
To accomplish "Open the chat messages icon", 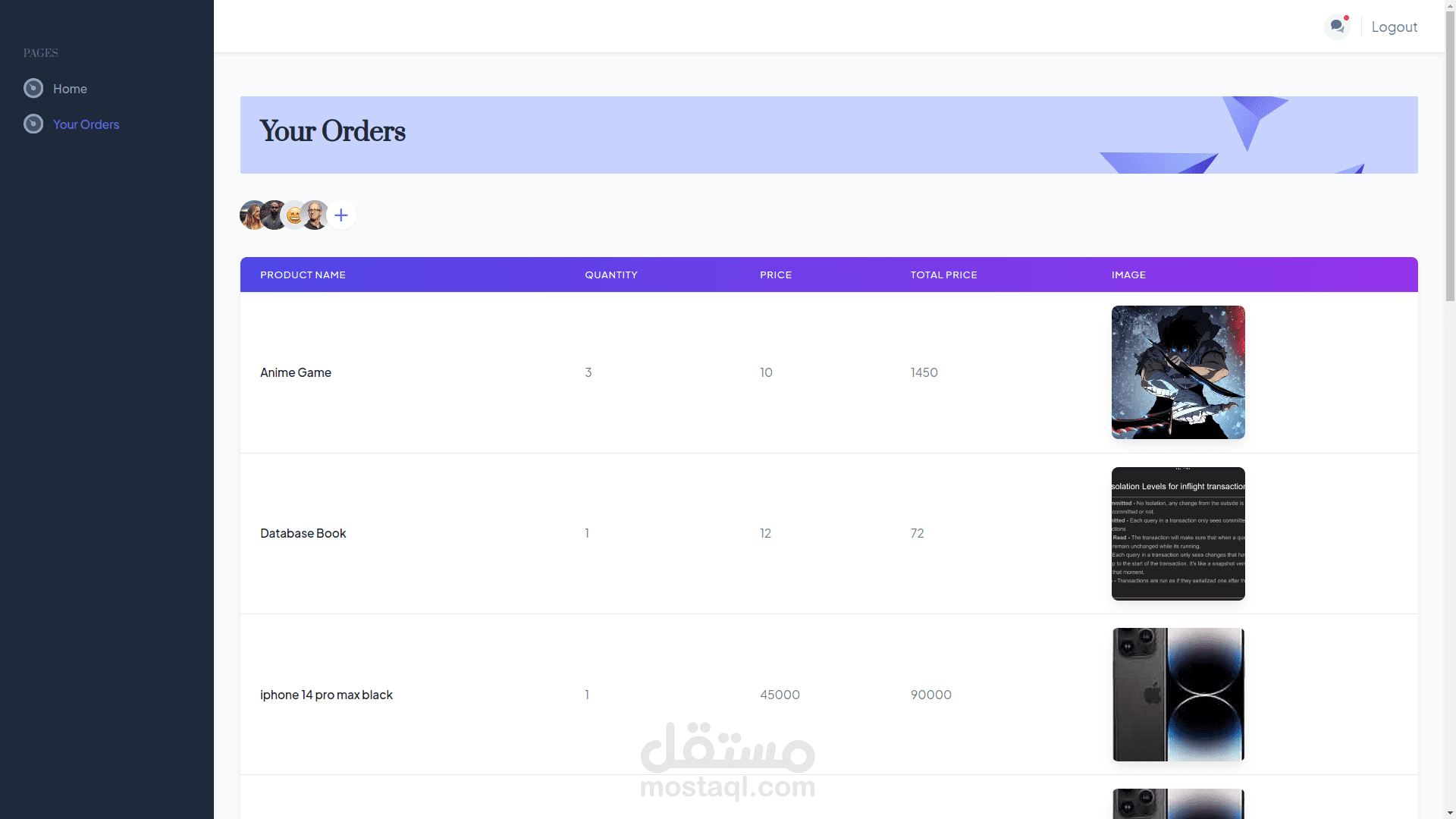I will click(x=1336, y=27).
